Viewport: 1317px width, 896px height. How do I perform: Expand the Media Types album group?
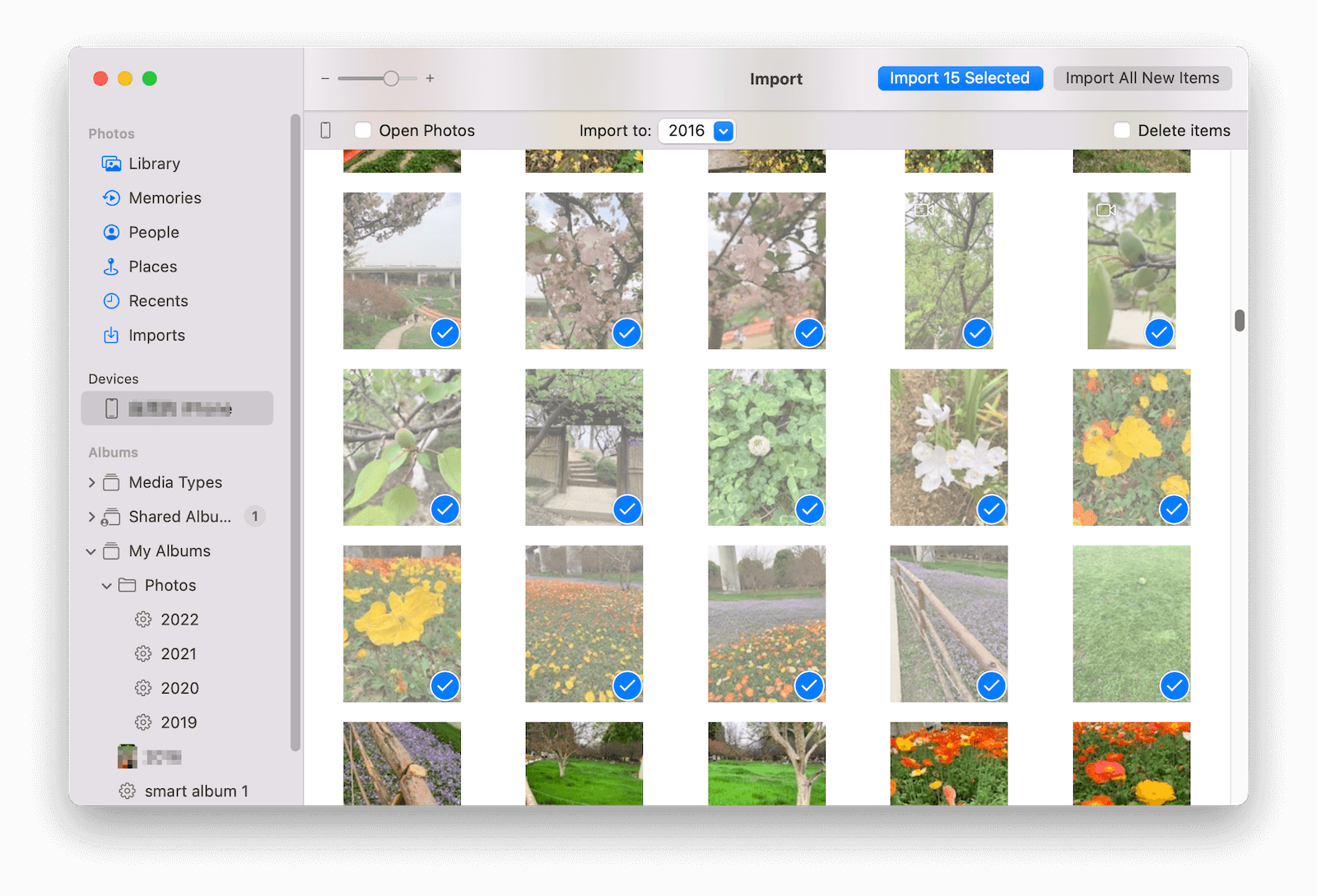point(91,482)
